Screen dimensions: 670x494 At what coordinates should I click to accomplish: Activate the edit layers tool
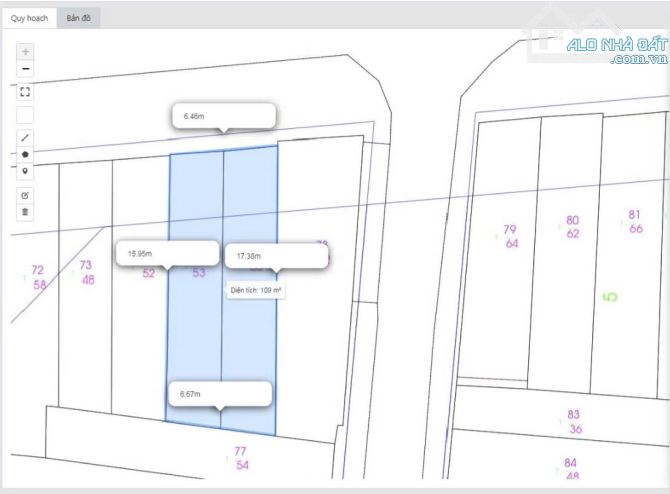click(x=25, y=194)
